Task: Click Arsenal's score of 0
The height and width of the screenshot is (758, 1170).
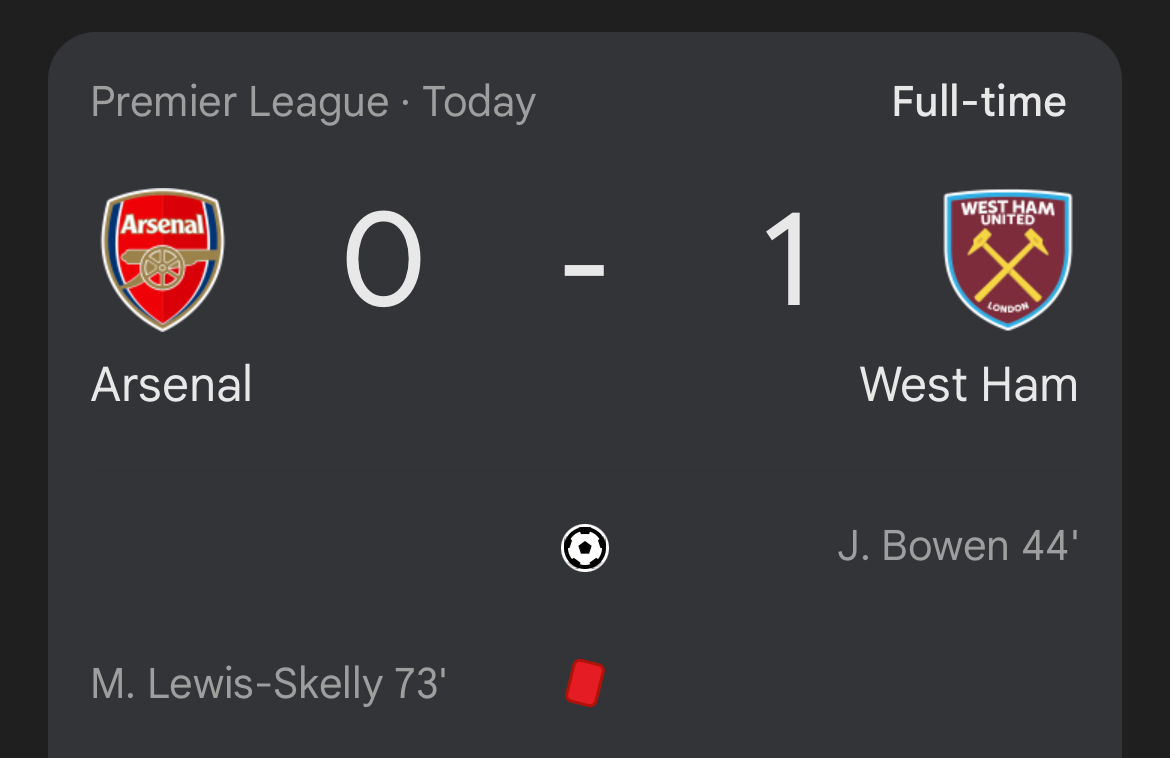Action: click(x=383, y=260)
